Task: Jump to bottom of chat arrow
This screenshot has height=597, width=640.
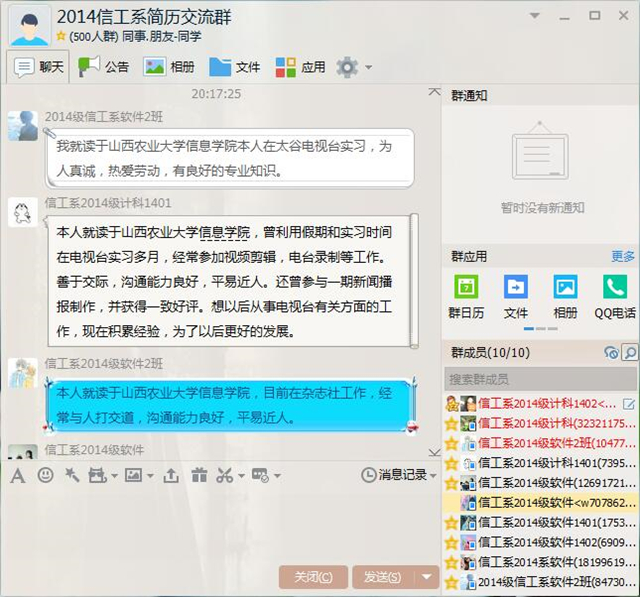Action: click(434, 452)
